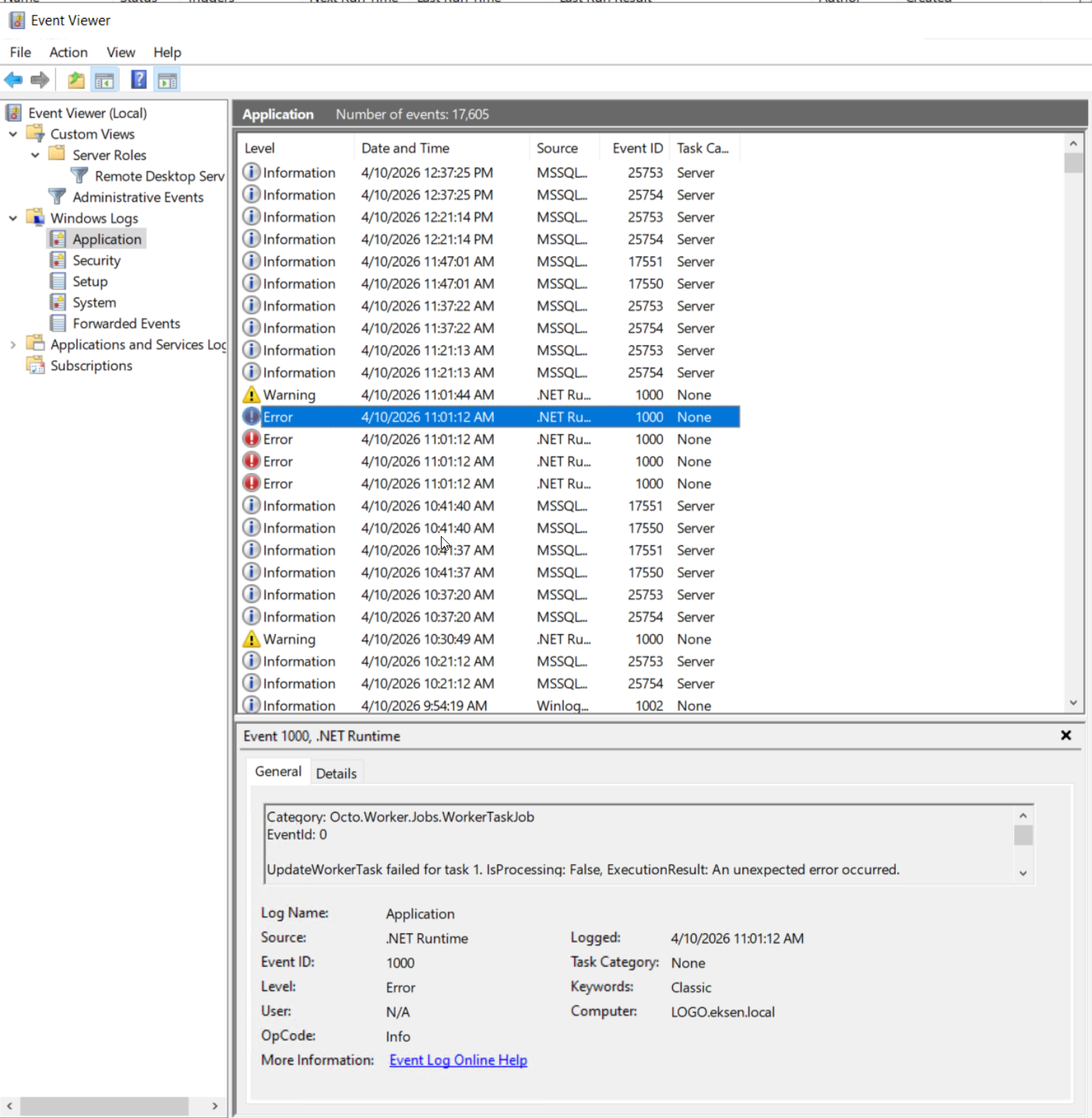Click the Source value .NET Runtime
The height and width of the screenshot is (1118, 1092).
(427, 939)
